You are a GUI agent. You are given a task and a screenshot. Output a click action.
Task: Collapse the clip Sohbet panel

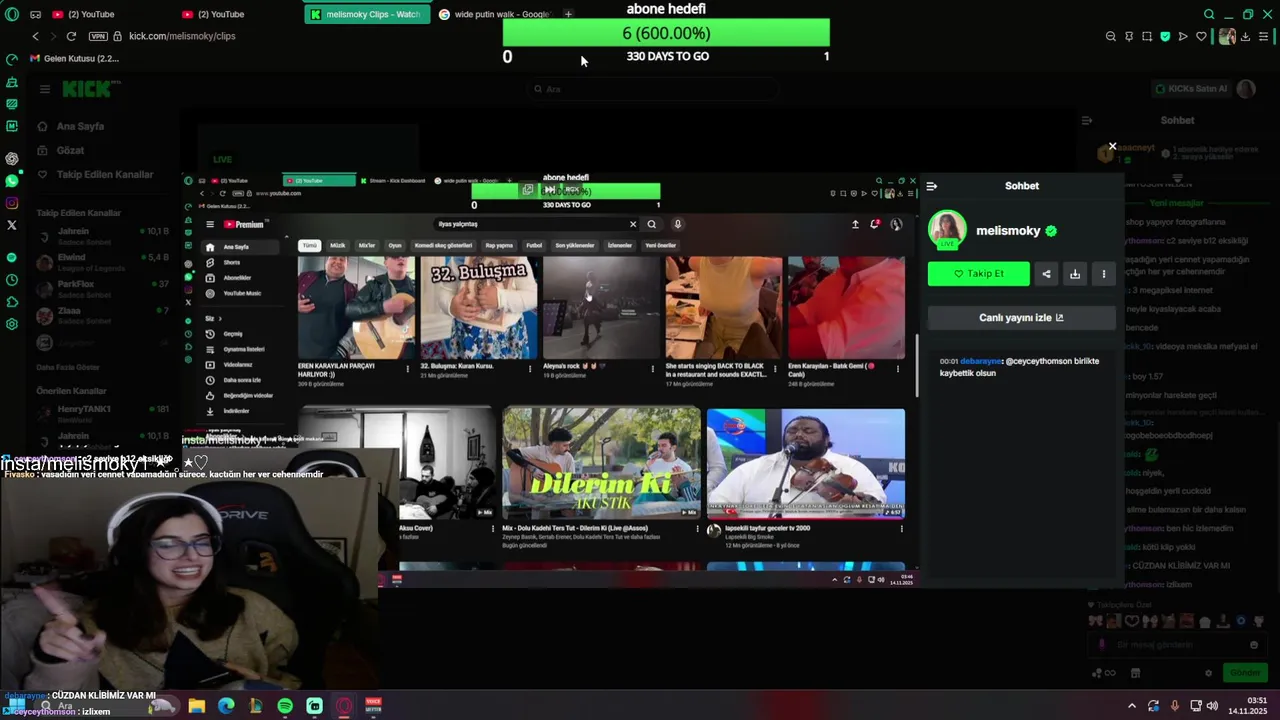(x=932, y=186)
